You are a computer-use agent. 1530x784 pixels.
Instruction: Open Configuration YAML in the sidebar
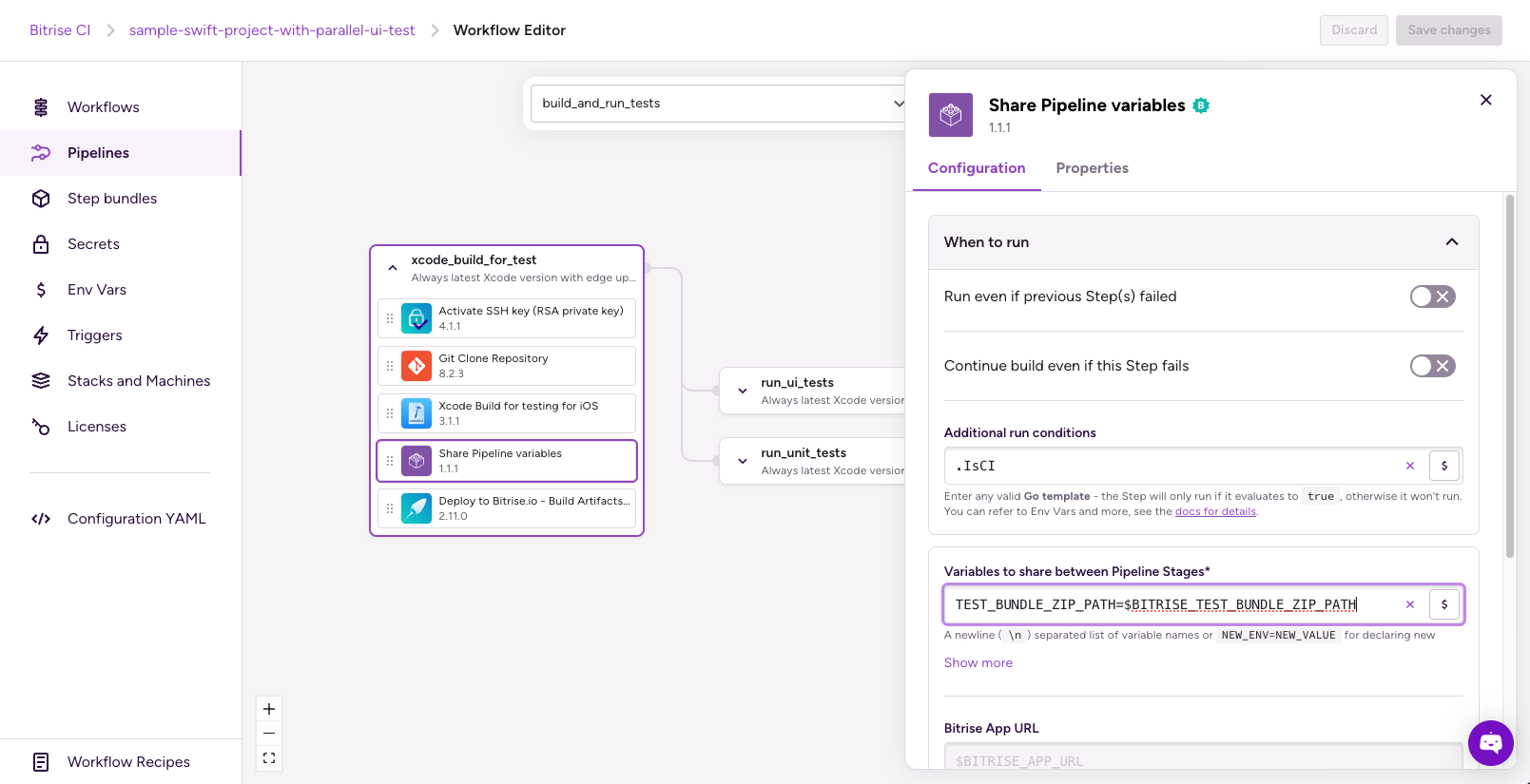121,519
